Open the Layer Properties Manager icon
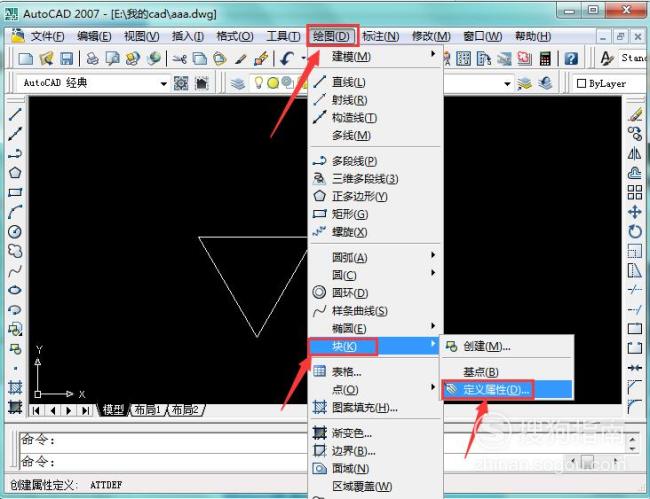This screenshot has height=499, width=650. point(238,83)
